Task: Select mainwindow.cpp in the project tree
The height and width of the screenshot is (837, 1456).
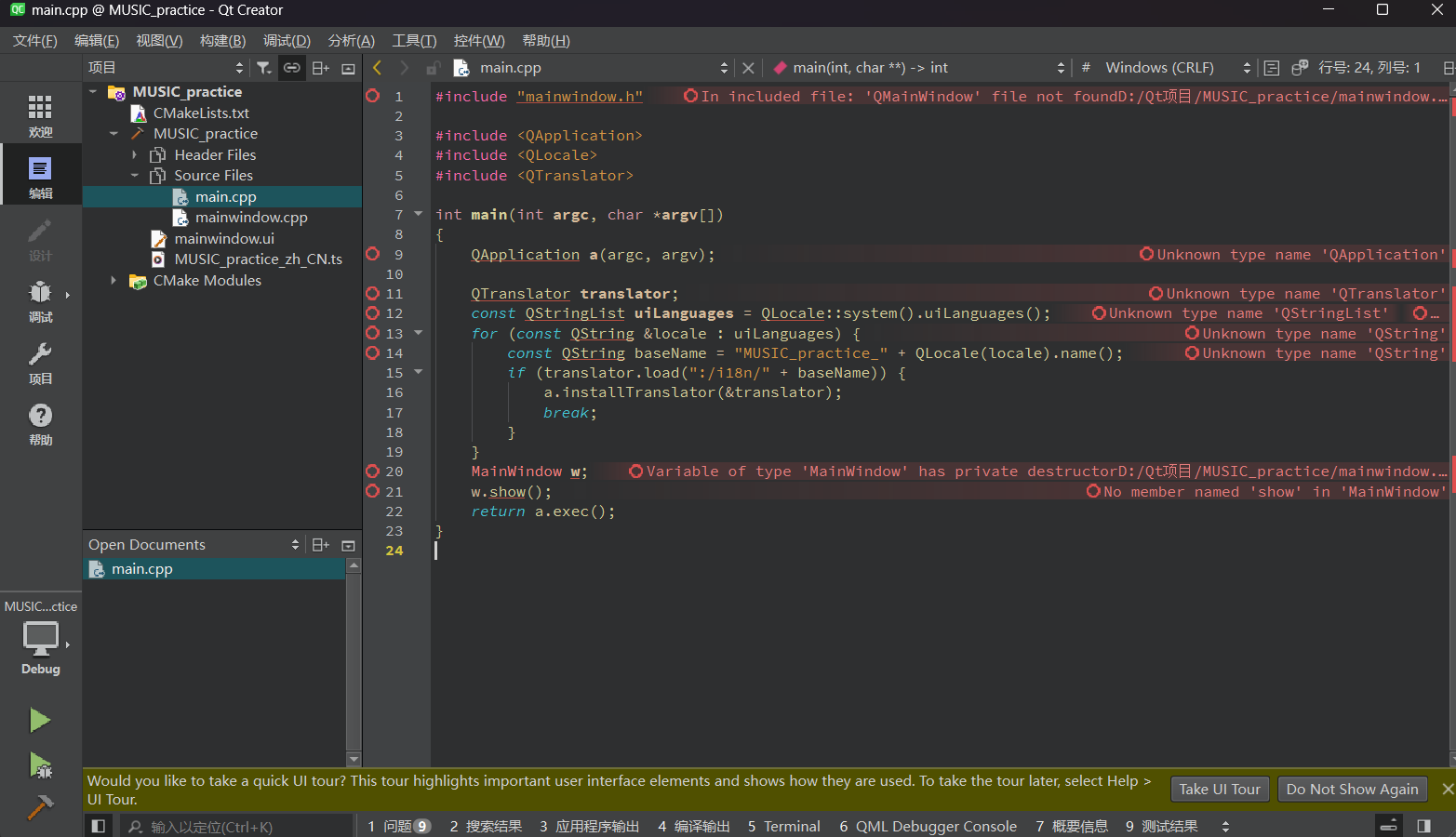Action: (x=251, y=218)
